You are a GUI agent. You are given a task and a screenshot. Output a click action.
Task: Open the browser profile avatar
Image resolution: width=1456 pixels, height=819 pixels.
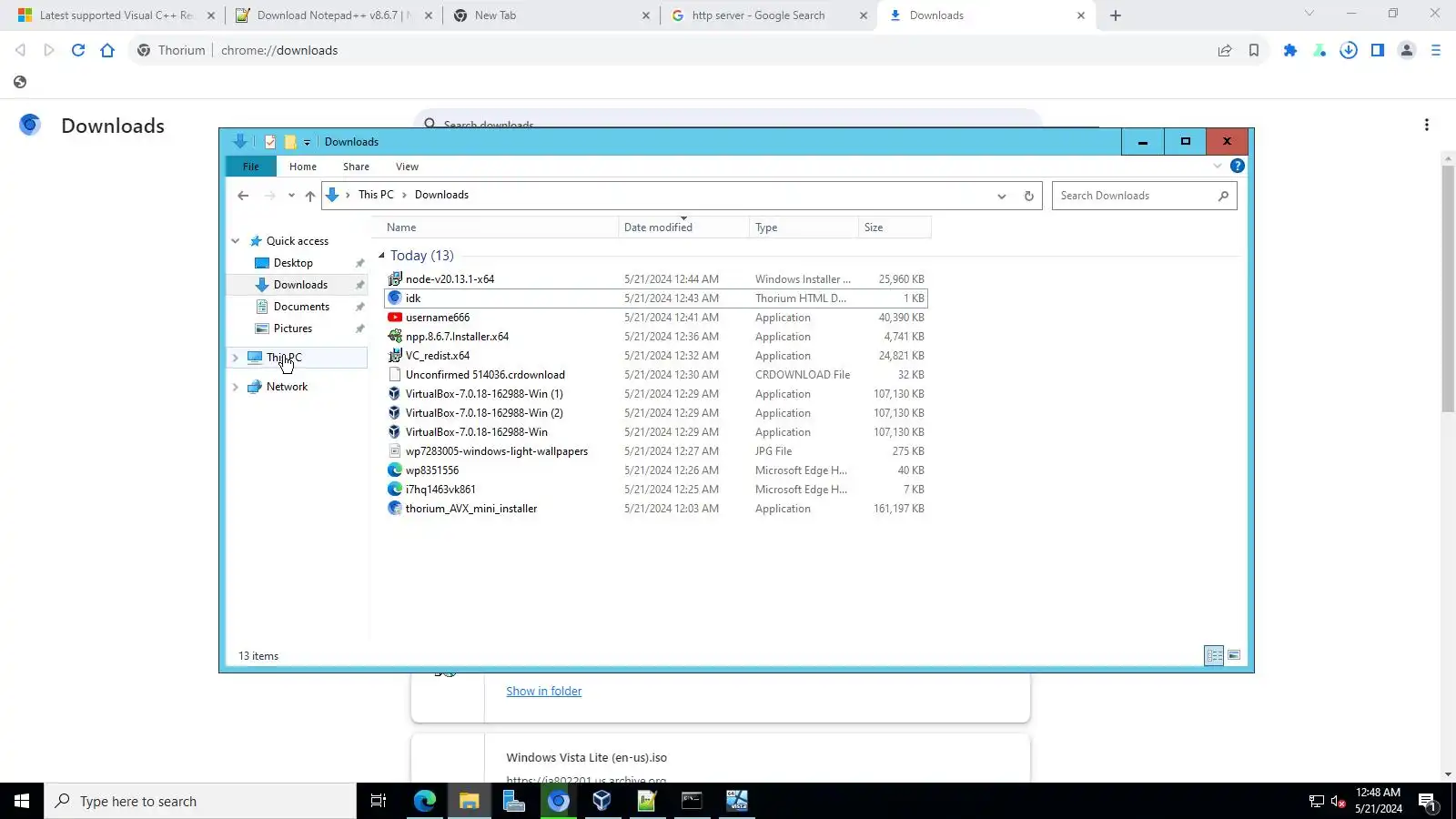pyautogui.click(x=1407, y=50)
